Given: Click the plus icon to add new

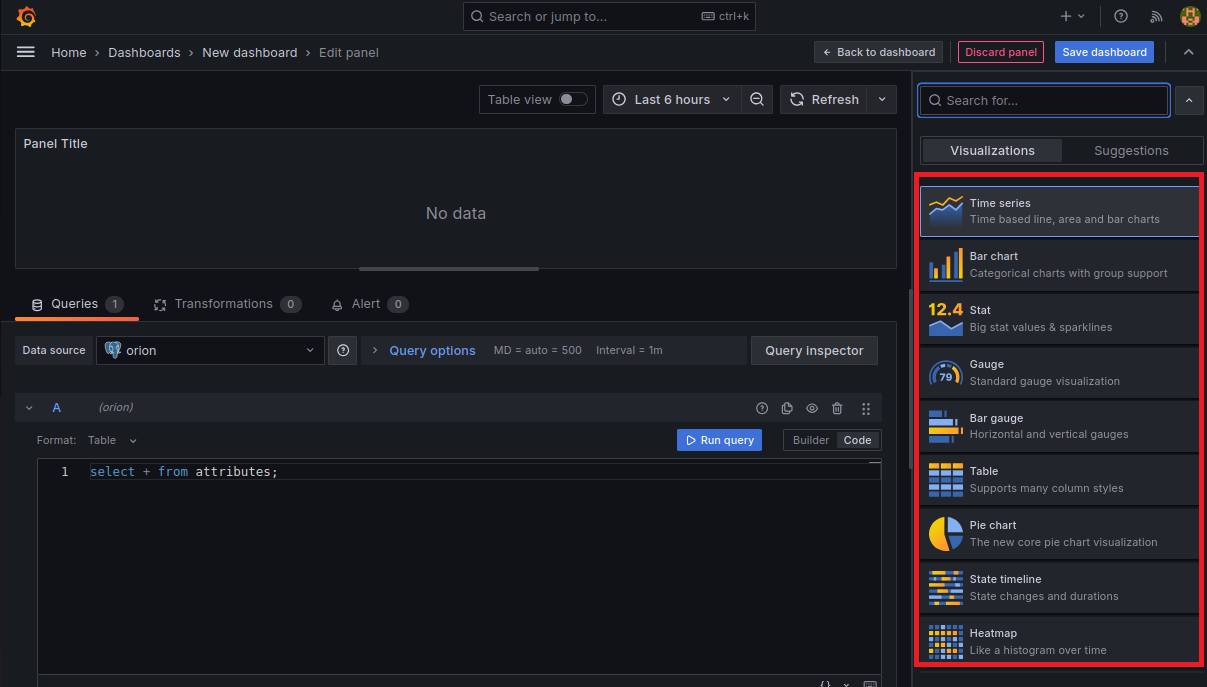Looking at the screenshot, I should click(1072, 16).
